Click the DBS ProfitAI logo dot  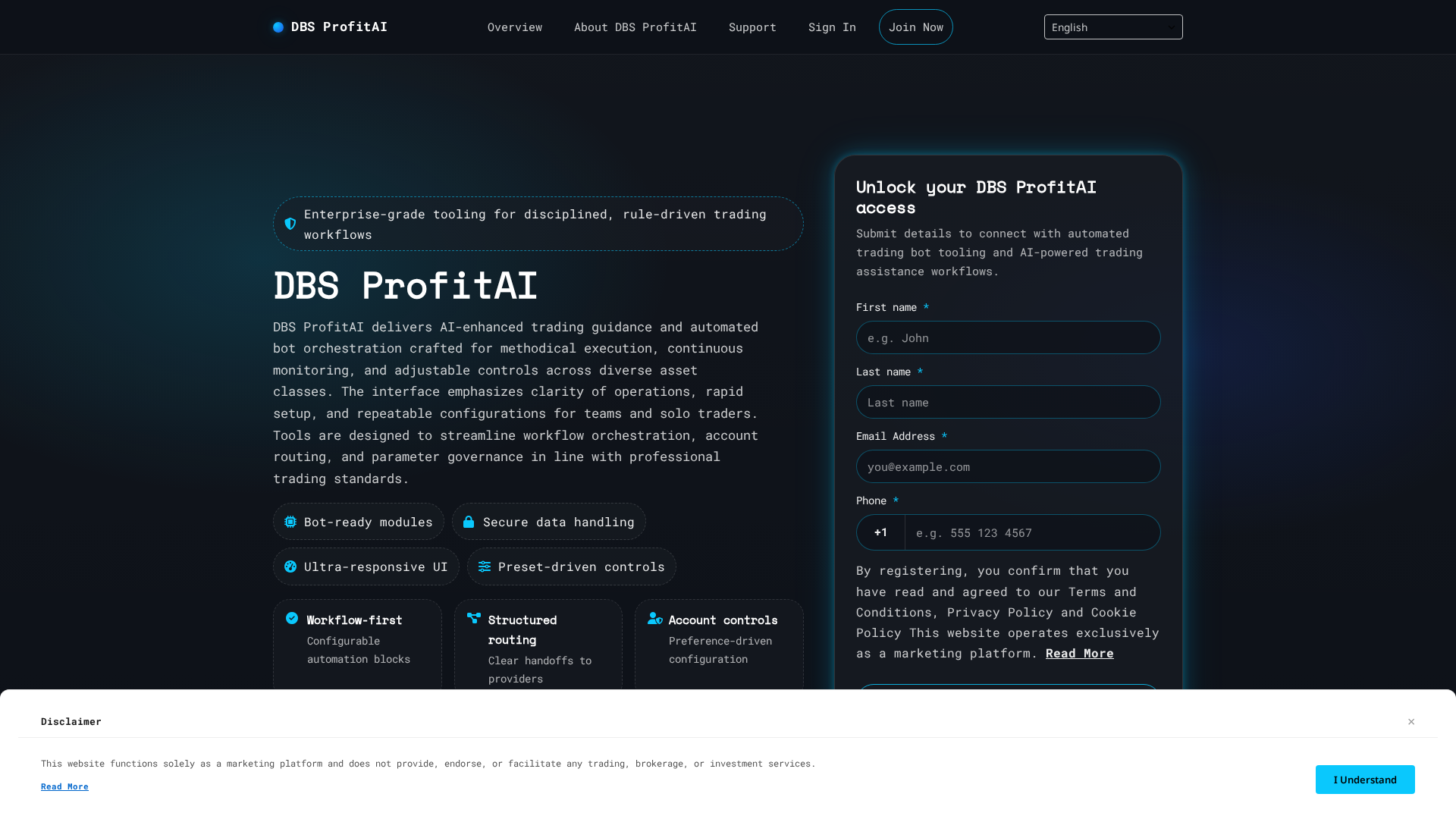pyautogui.click(x=278, y=27)
